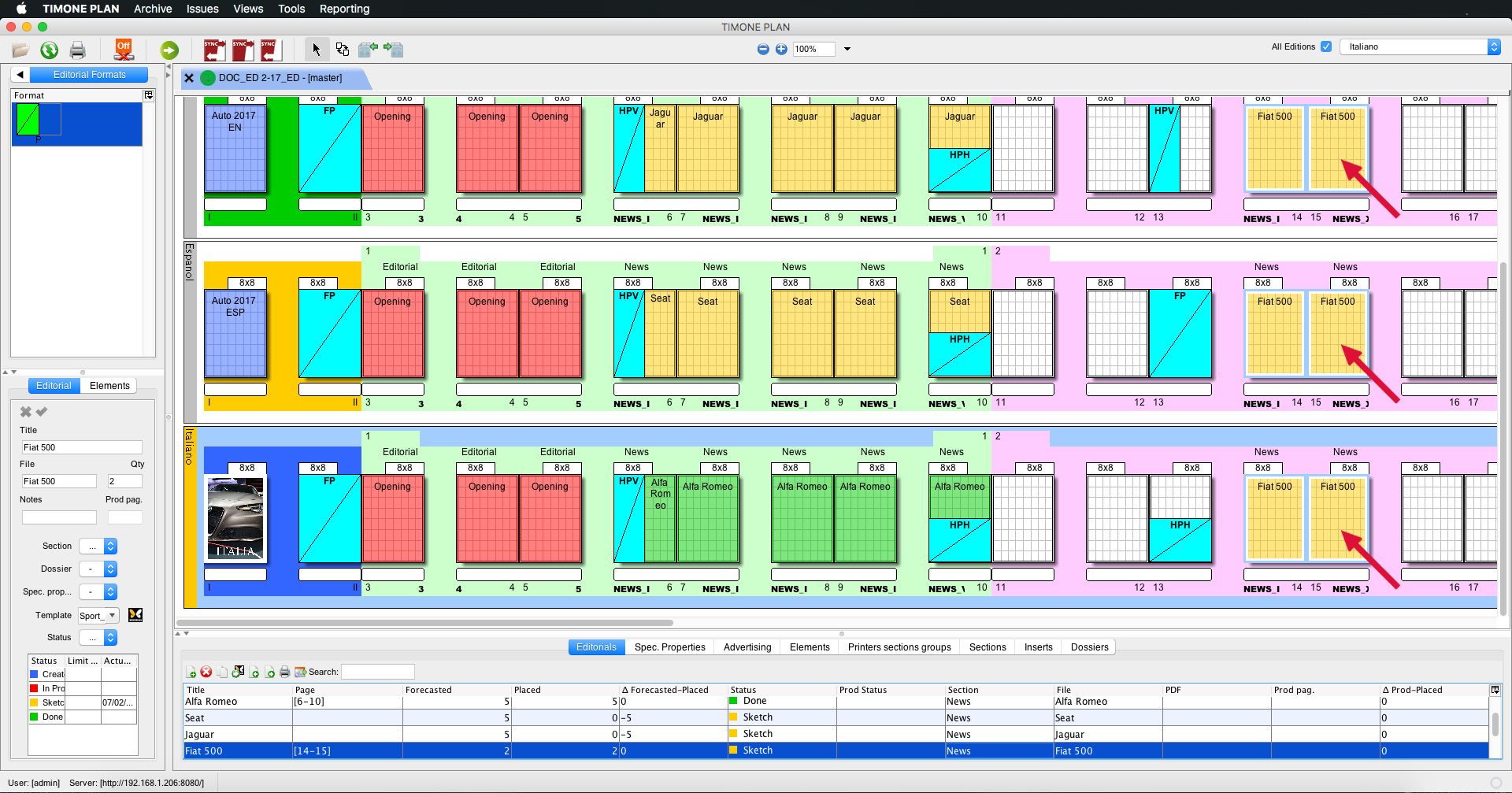Switch to the Advertising tab
Screen dimensions: 1512x793
coord(747,647)
